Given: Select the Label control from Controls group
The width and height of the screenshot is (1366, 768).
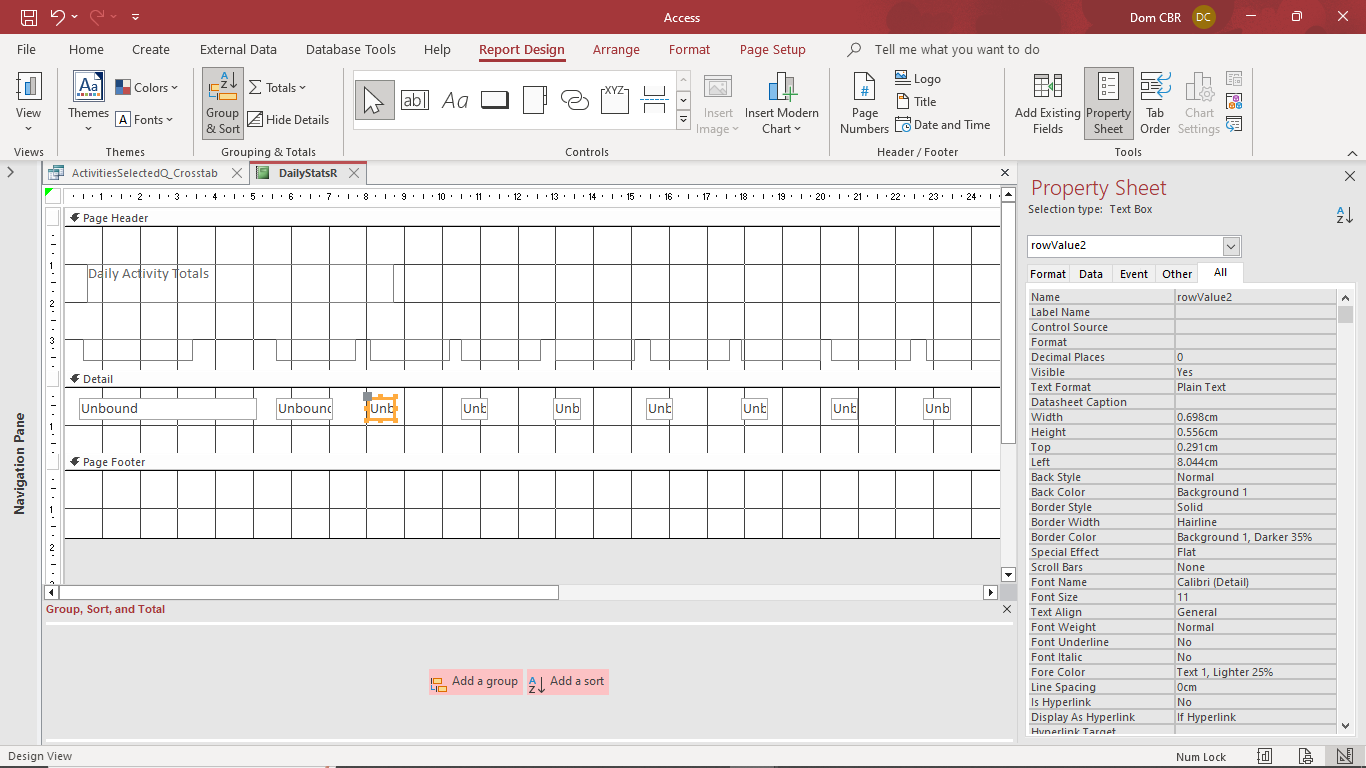Looking at the screenshot, I should click(x=457, y=99).
